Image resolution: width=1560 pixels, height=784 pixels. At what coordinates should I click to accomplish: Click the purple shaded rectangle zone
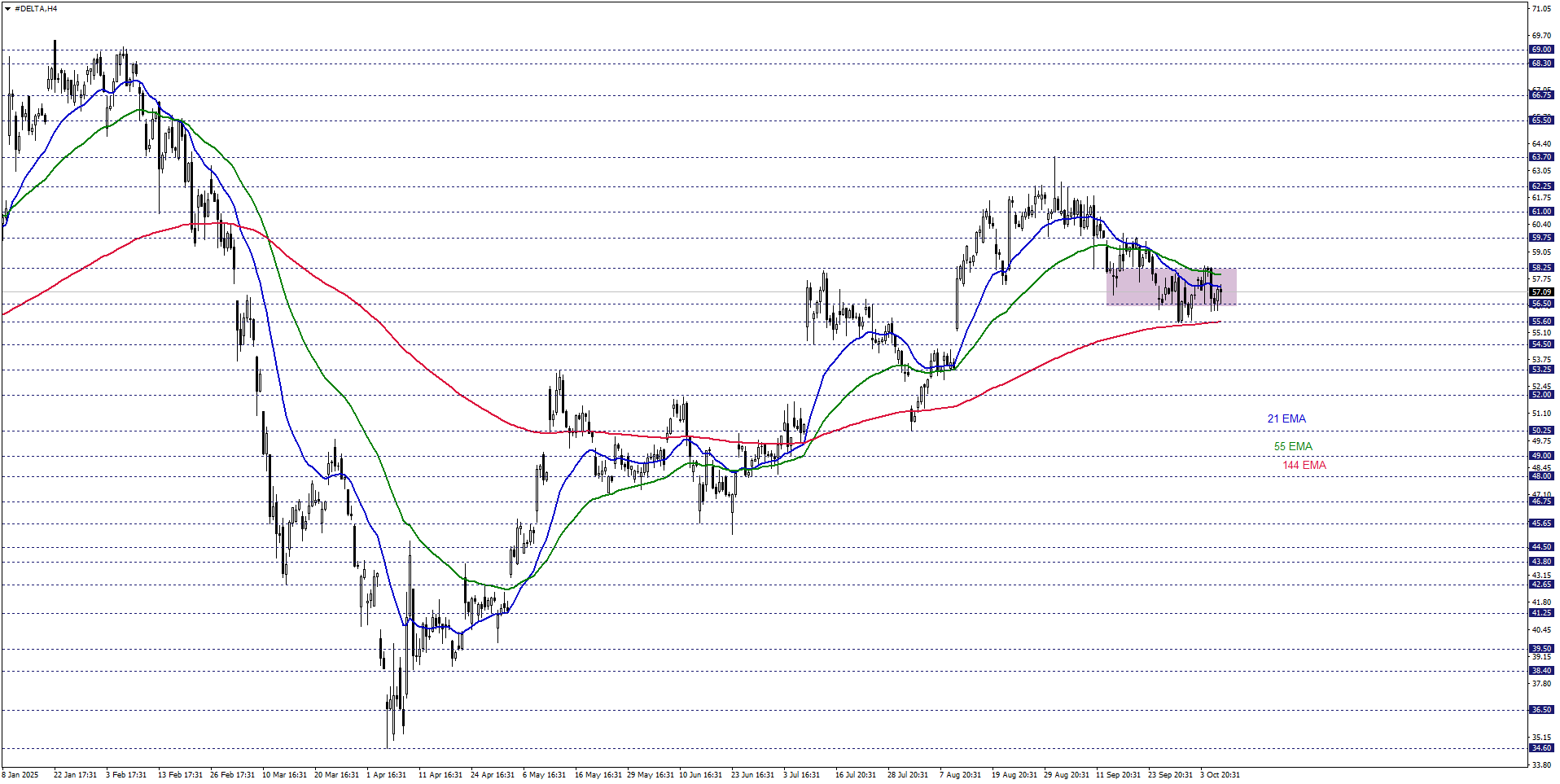pos(1171,287)
